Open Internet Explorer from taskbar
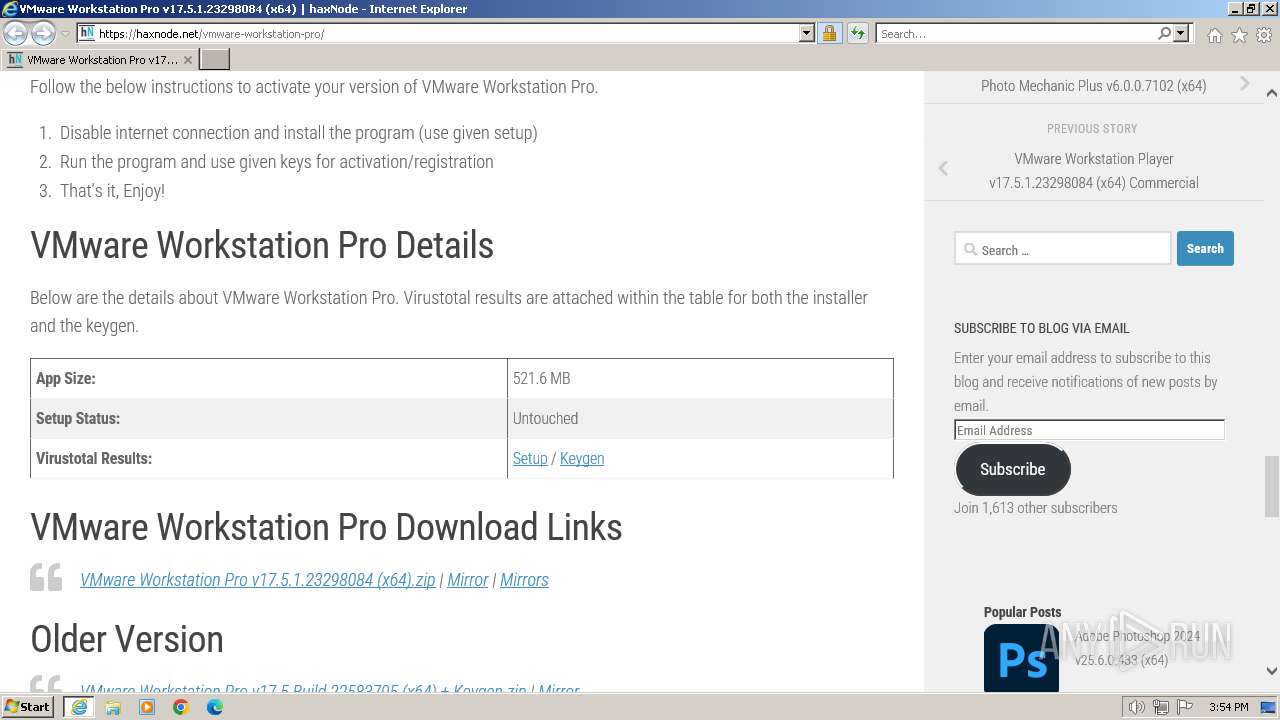1280x720 pixels. click(78, 707)
